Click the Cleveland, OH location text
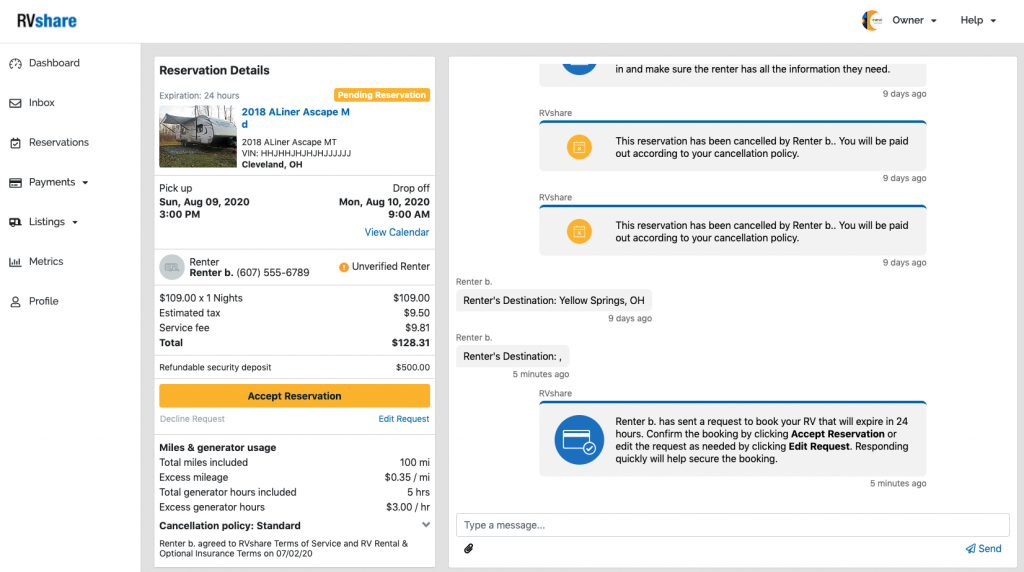 [x=272, y=165]
